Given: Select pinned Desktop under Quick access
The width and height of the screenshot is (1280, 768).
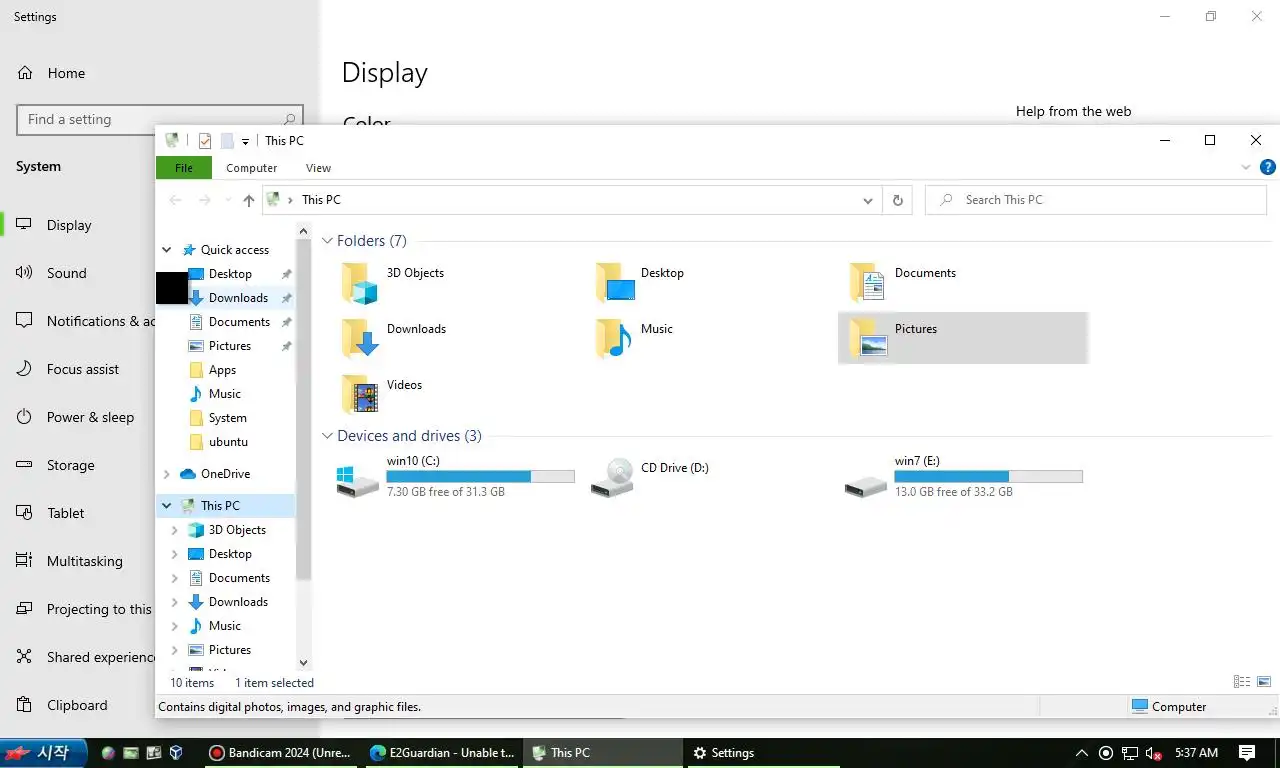Looking at the screenshot, I should (230, 274).
